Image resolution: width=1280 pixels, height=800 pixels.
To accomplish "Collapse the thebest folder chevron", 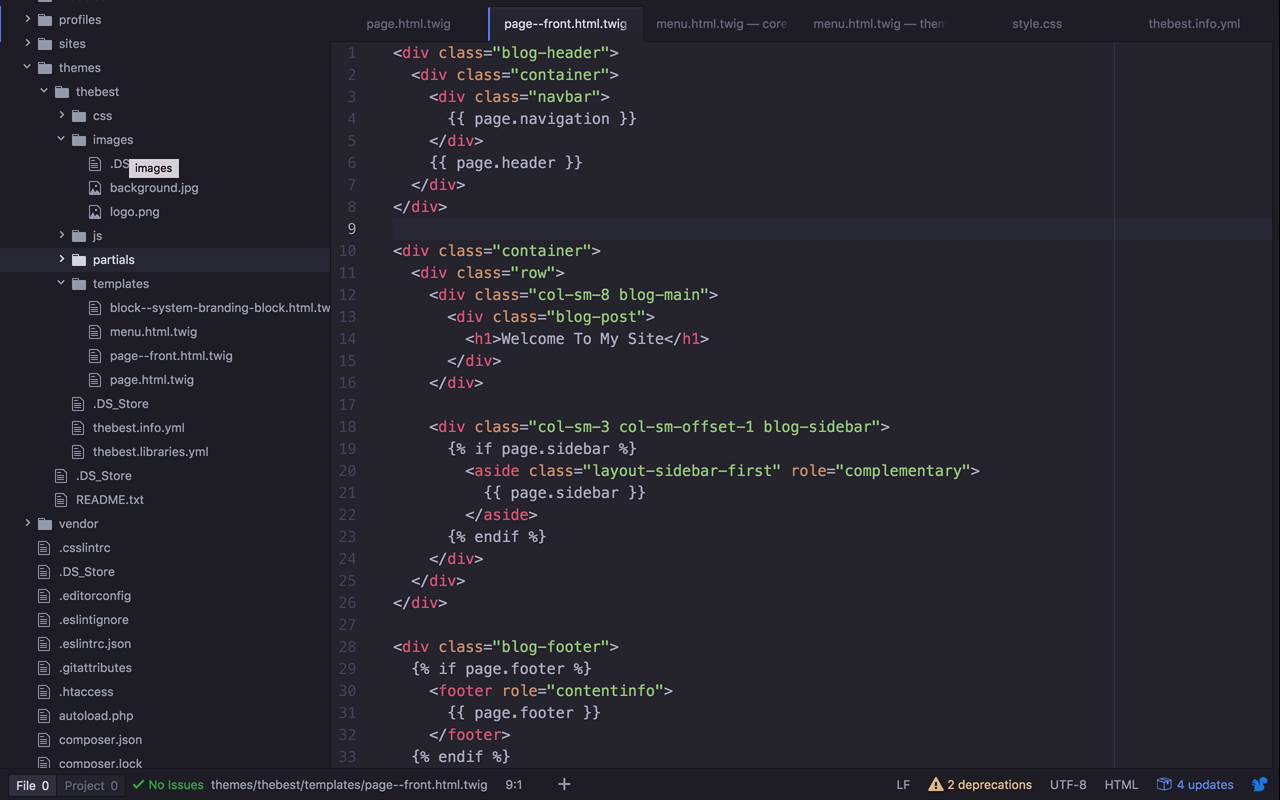I will click(x=44, y=91).
